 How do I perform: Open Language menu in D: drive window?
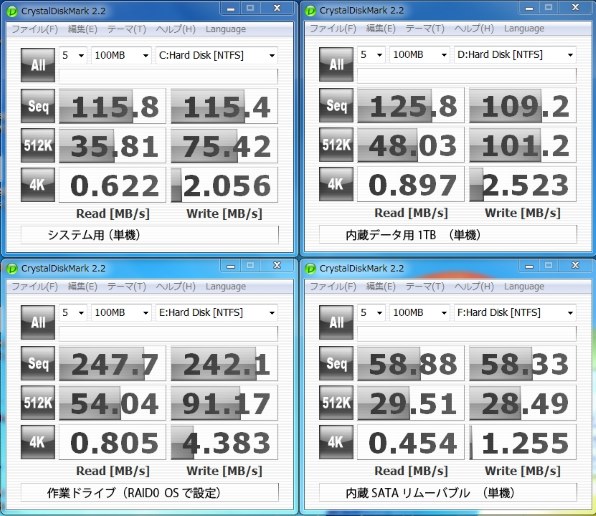click(x=524, y=28)
